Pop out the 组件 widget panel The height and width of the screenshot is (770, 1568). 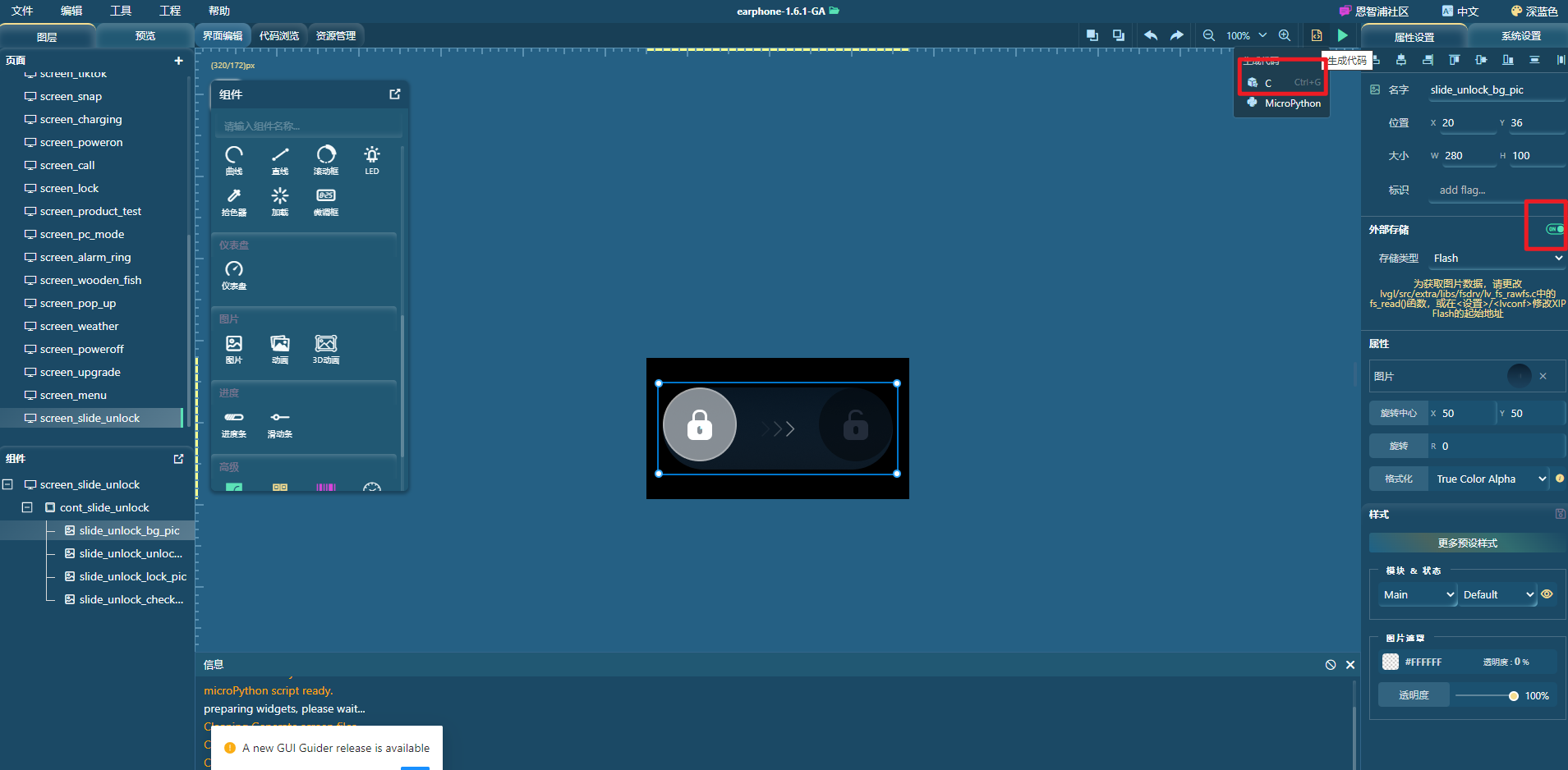(x=395, y=94)
